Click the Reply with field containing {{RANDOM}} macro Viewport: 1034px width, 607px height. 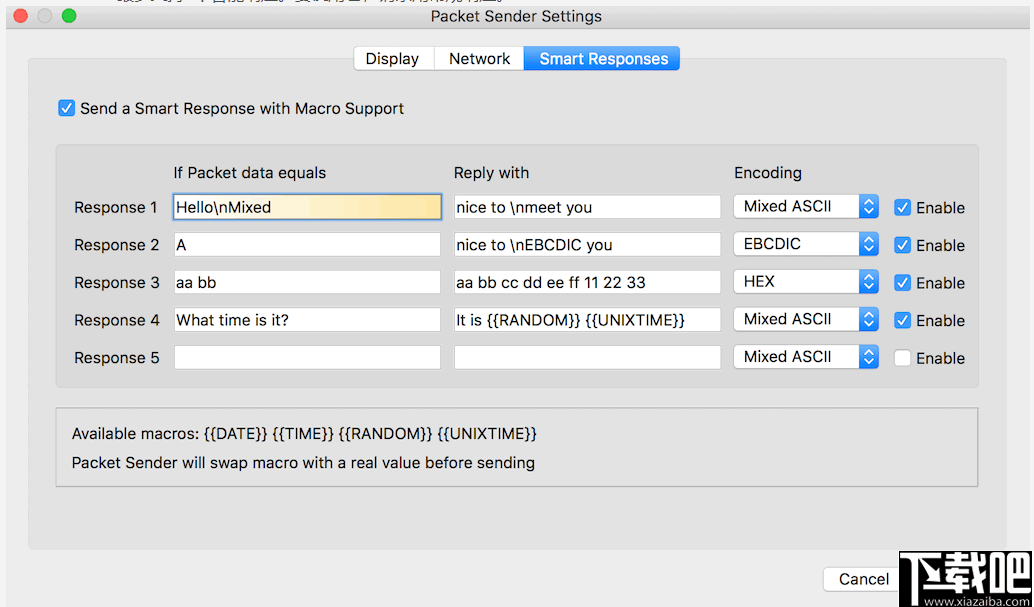click(587, 319)
